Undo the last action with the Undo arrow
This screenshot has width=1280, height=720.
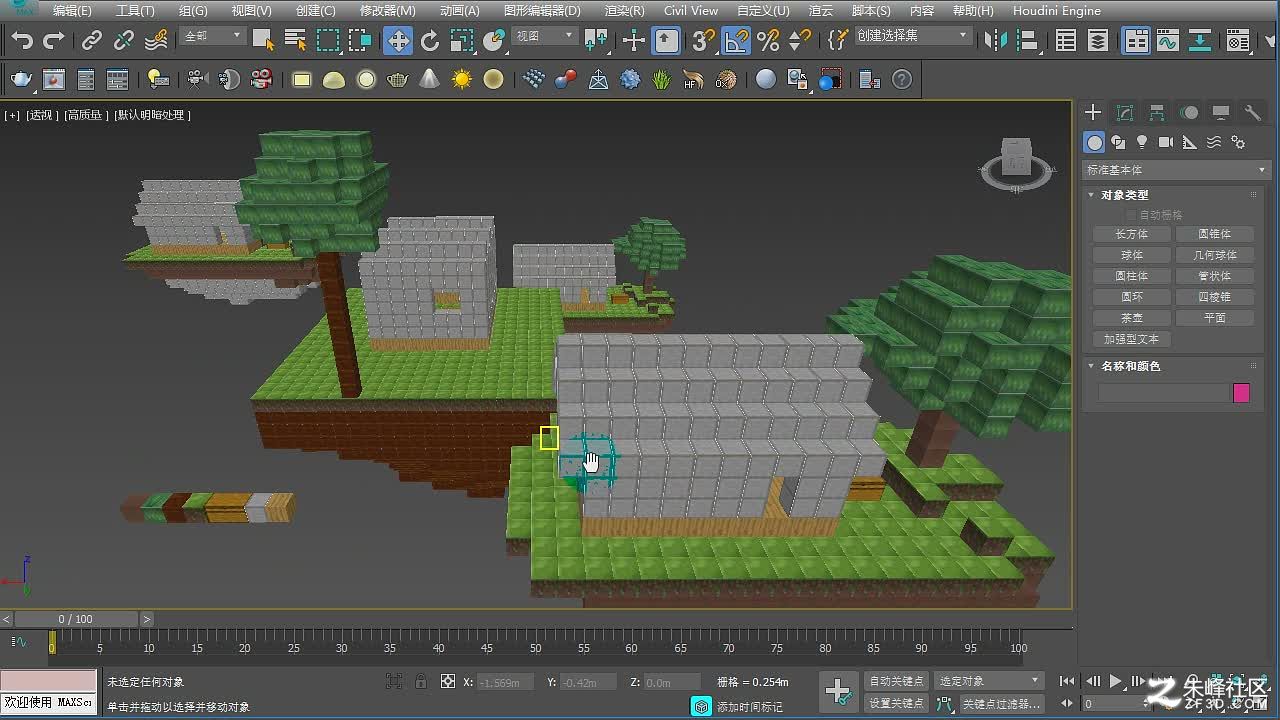22,40
